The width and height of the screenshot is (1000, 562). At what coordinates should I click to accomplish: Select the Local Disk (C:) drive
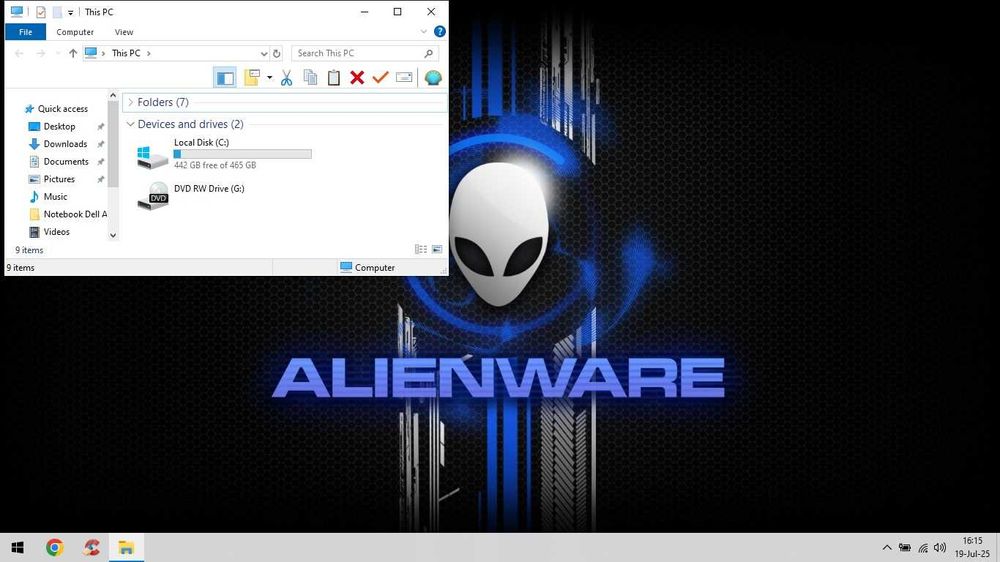pyautogui.click(x=223, y=154)
